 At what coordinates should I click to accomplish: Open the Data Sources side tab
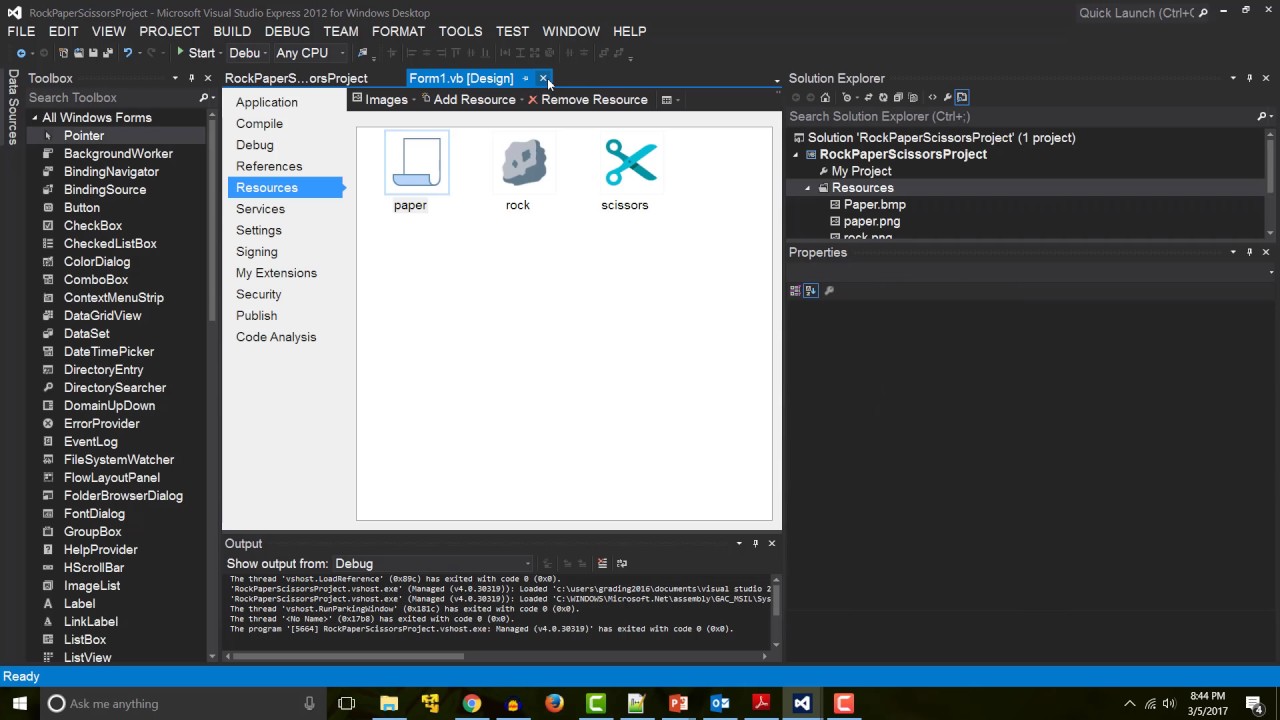(x=13, y=107)
